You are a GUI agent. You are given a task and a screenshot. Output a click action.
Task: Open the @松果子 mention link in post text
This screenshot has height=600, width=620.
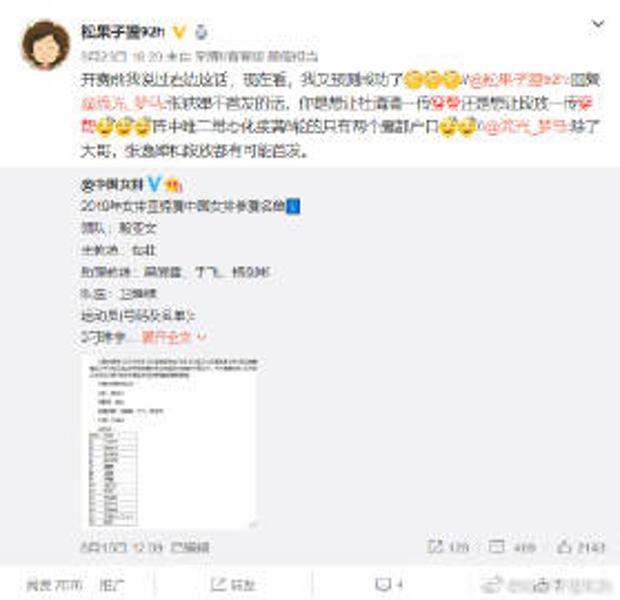click(518, 80)
